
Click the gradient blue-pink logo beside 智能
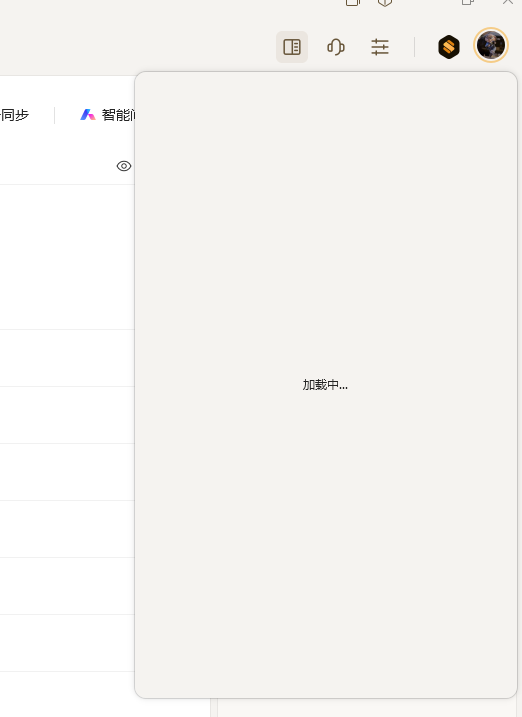[88, 115]
